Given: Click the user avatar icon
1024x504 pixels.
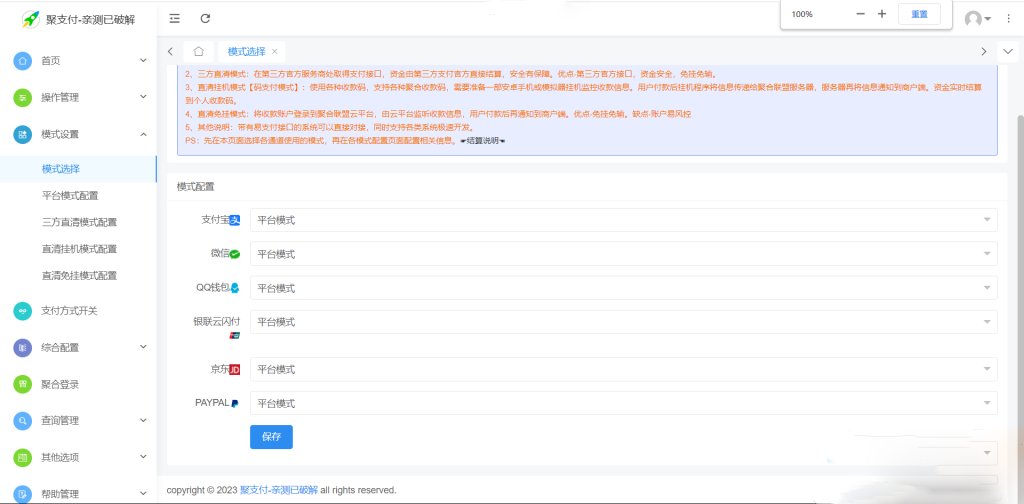Looking at the screenshot, I should click(973, 19).
